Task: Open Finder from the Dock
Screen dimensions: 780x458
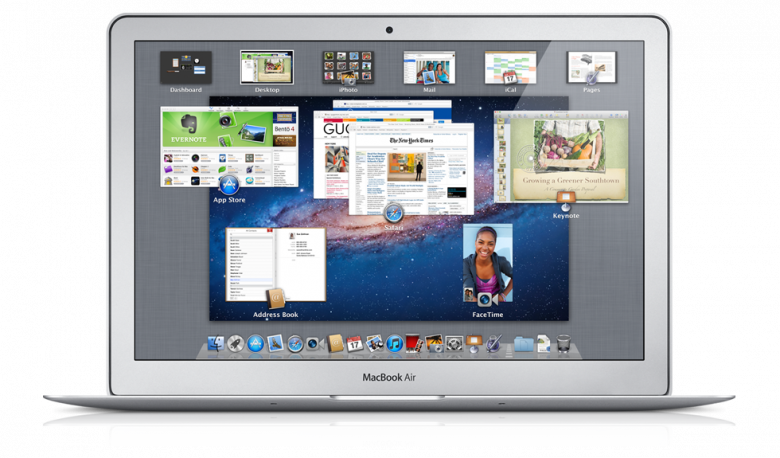Action: tap(215, 343)
